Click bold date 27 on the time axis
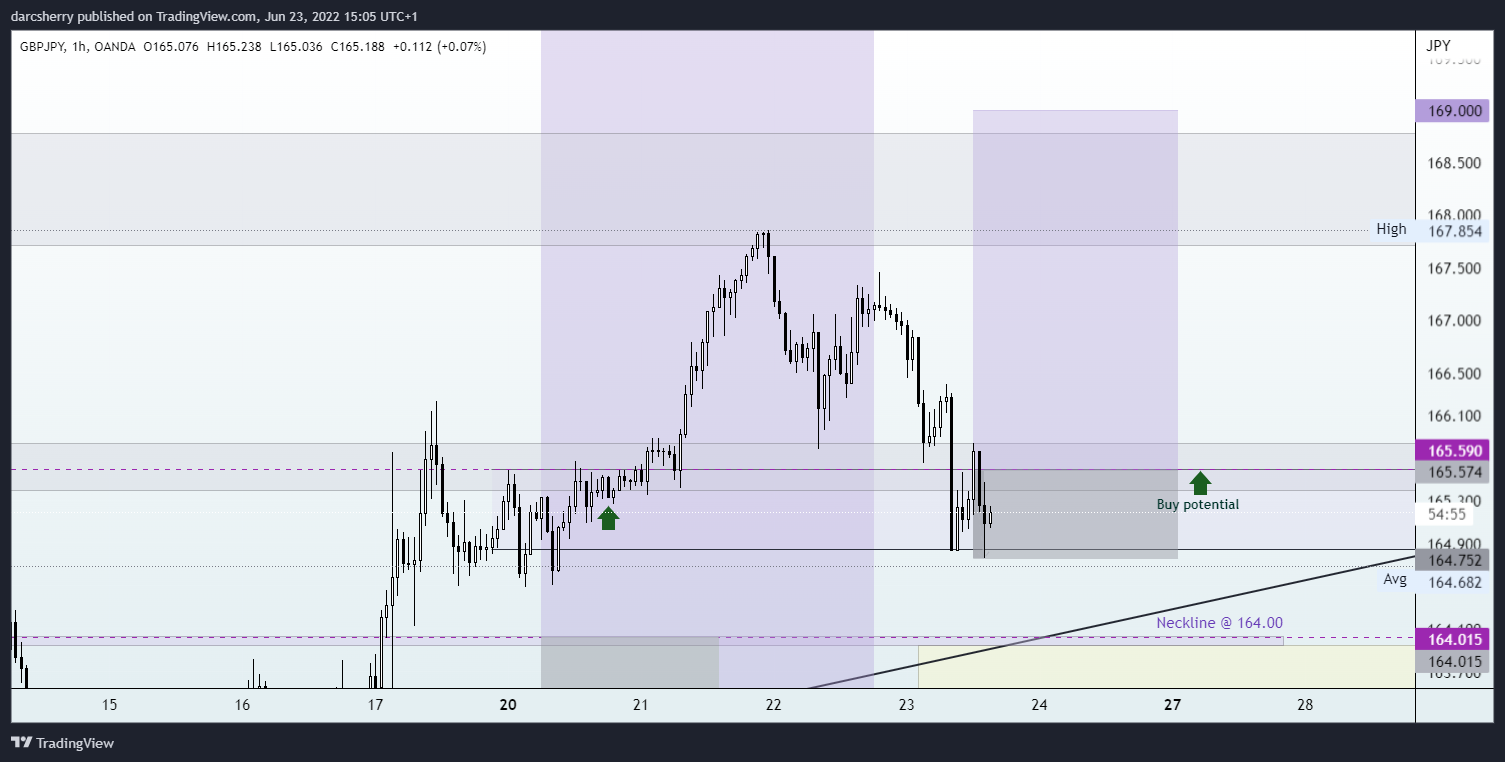The height and width of the screenshot is (762, 1505). pyautogui.click(x=1173, y=705)
